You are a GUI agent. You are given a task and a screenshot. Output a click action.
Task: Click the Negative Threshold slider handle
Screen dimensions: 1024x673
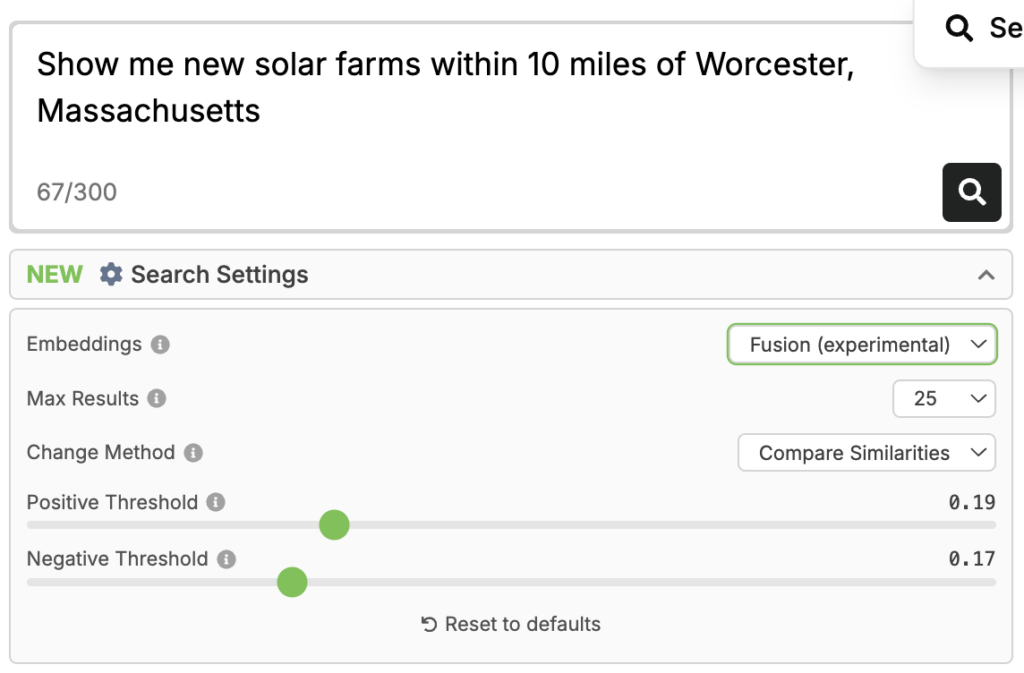coord(292,582)
